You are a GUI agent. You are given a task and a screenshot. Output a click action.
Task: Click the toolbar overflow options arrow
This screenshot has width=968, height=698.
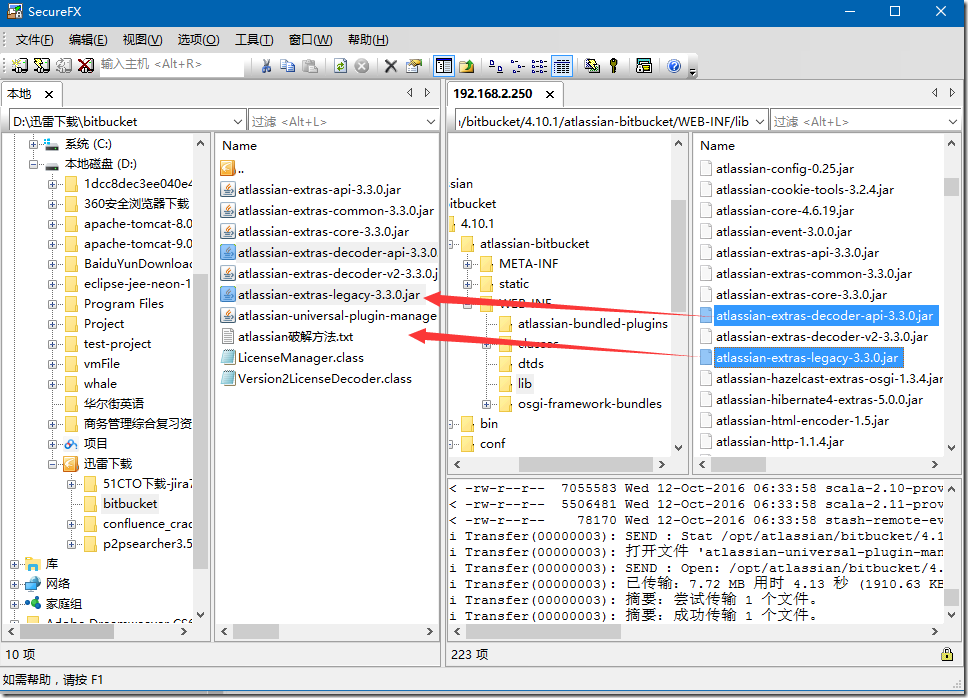click(x=693, y=71)
